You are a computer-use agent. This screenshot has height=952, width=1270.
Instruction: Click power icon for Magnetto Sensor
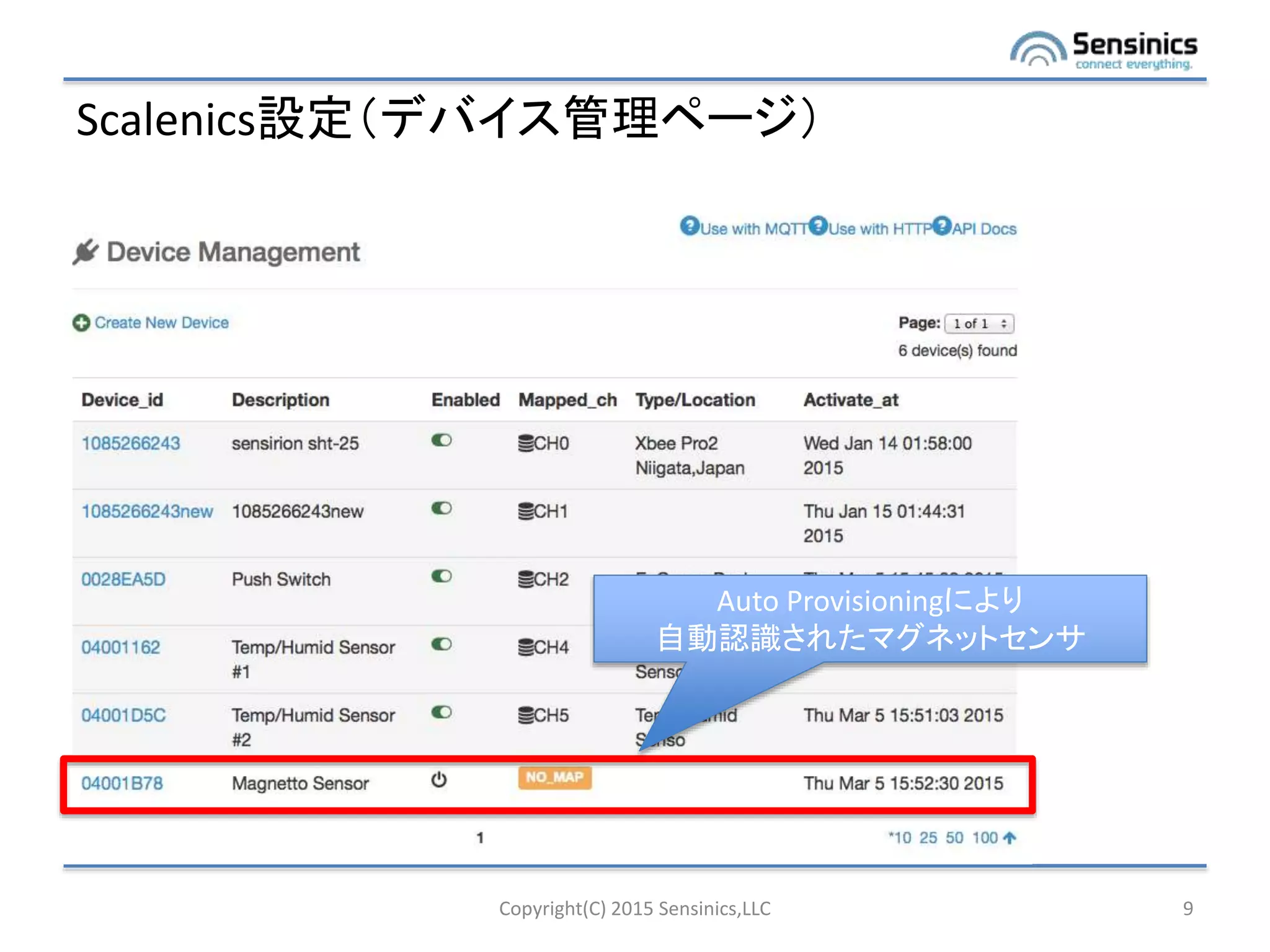pos(439,780)
